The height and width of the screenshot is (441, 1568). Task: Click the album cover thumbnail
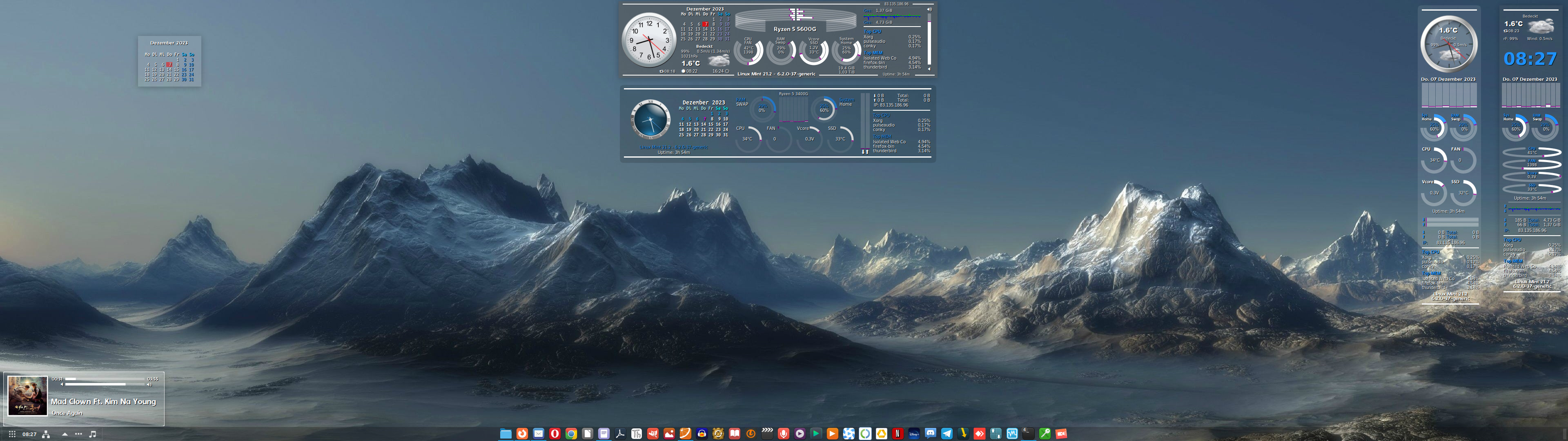[27, 396]
